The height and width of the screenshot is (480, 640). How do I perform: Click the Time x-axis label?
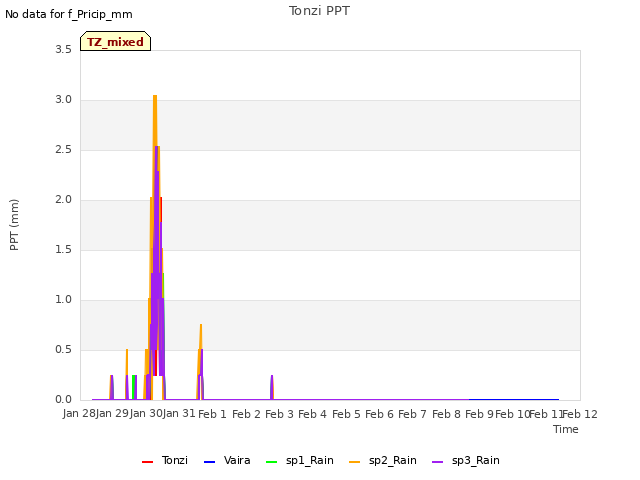click(566, 429)
